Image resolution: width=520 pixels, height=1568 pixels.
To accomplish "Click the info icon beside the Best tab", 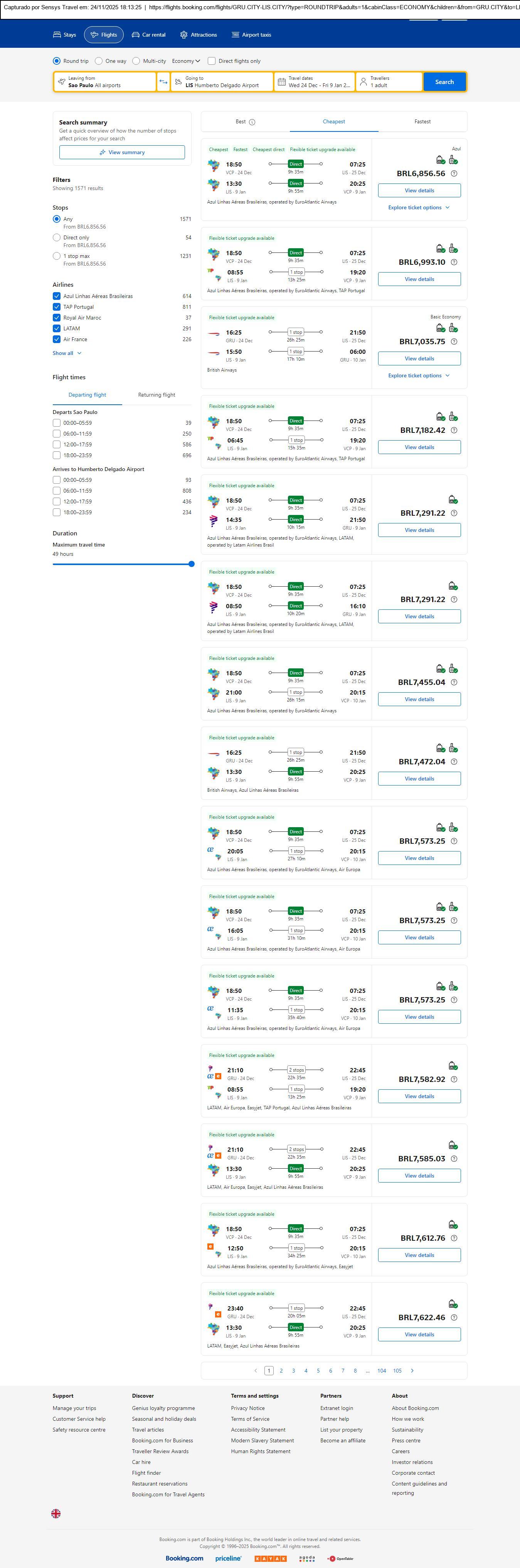I will [x=252, y=122].
